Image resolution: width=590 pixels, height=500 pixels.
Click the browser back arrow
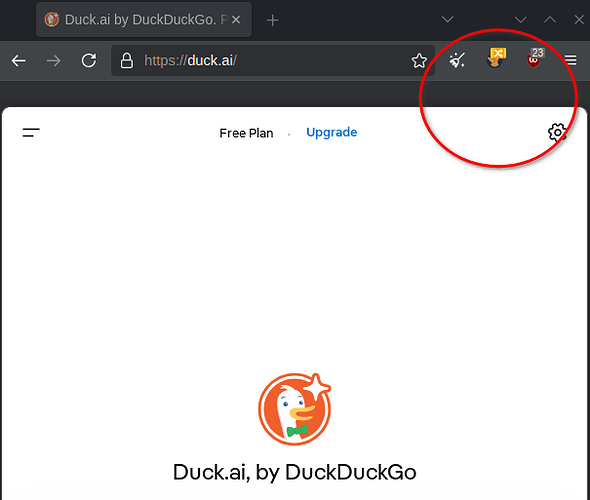point(18,61)
